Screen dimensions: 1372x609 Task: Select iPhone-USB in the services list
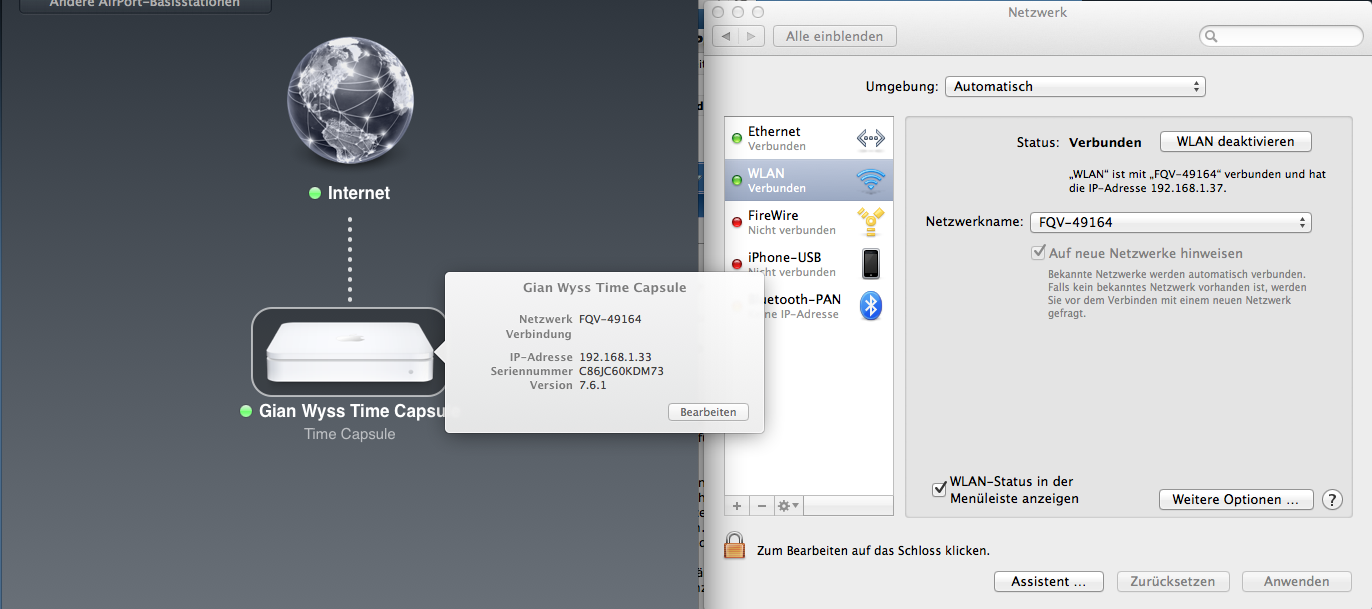point(809,264)
